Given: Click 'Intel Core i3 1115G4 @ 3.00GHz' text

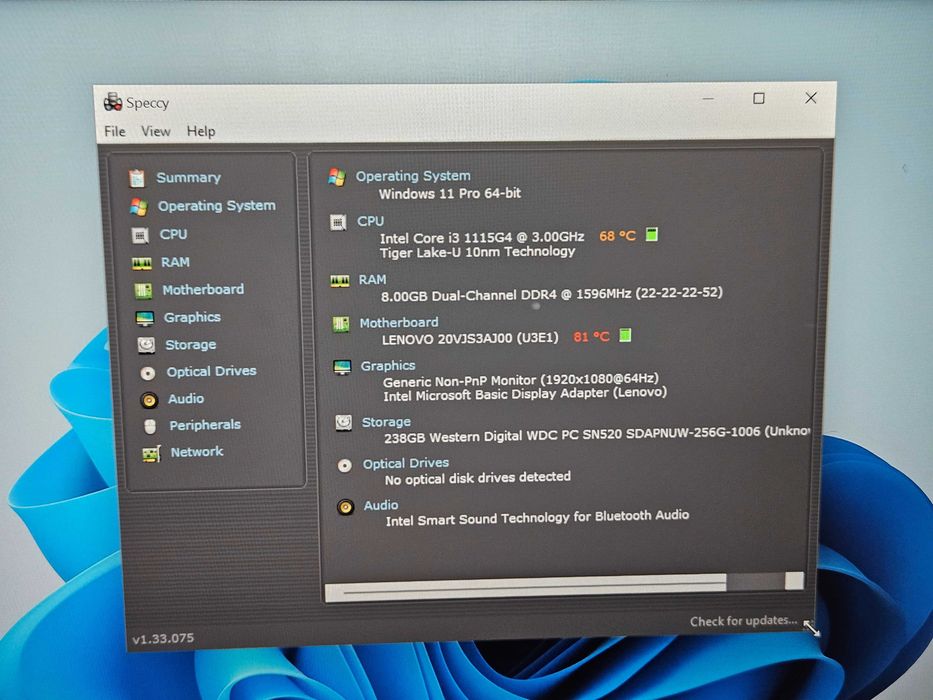Looking at the screenshot, I should tap(482, 238).
